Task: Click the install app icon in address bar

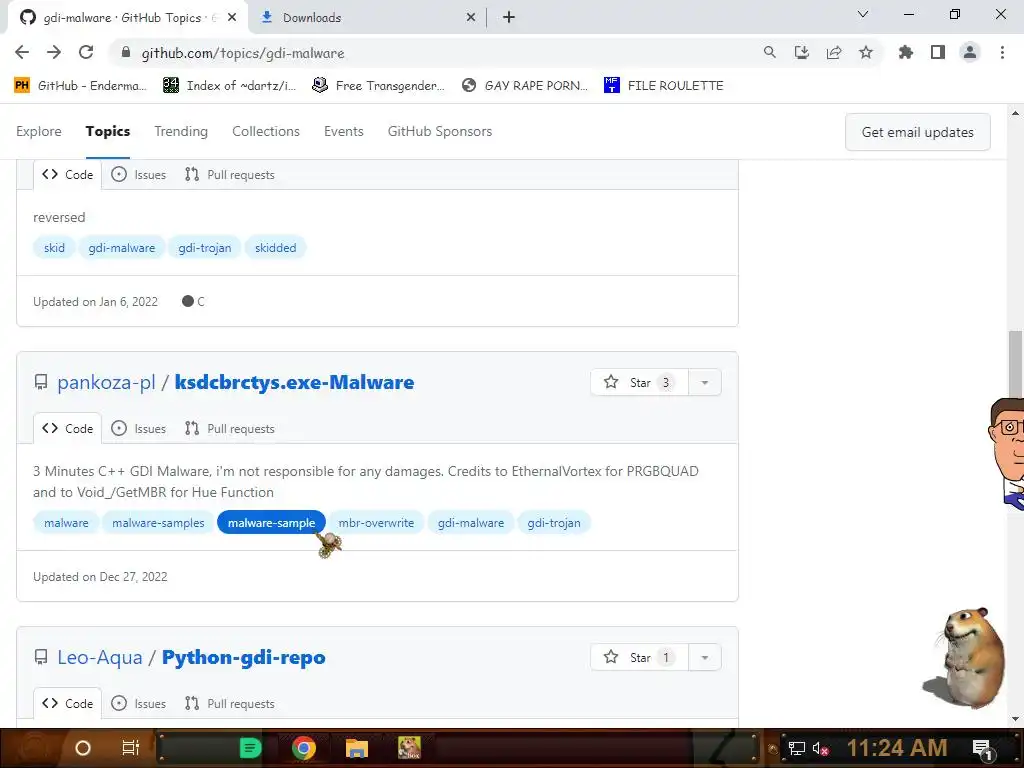Action: point(802,52)
